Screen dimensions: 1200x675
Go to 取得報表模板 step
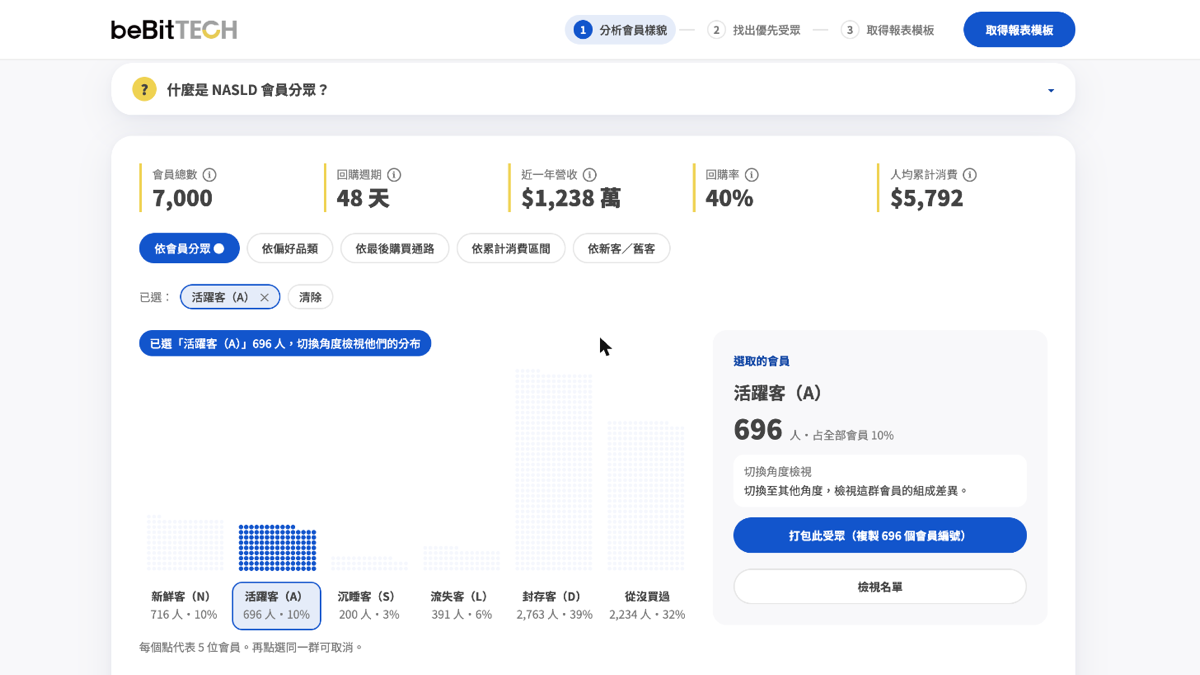point(888,30)
